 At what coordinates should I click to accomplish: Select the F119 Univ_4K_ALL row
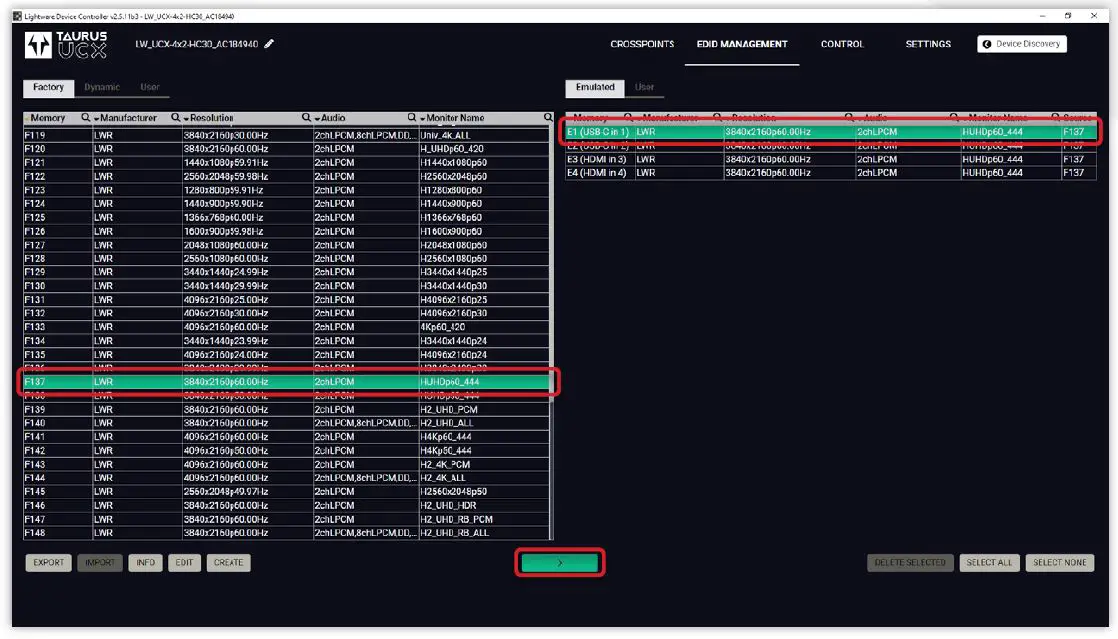point(287,136)
